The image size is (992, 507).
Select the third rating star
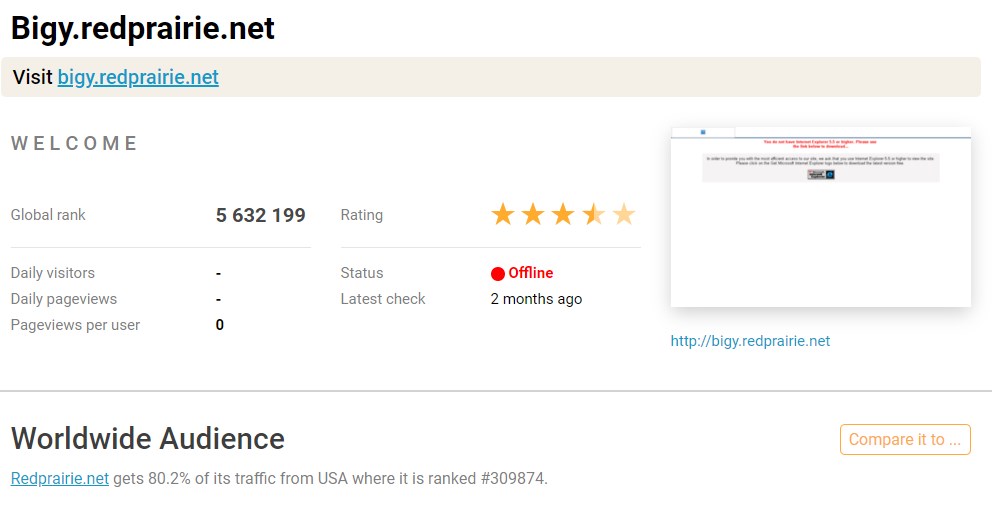pyautogui.click(x=563, y=215)
